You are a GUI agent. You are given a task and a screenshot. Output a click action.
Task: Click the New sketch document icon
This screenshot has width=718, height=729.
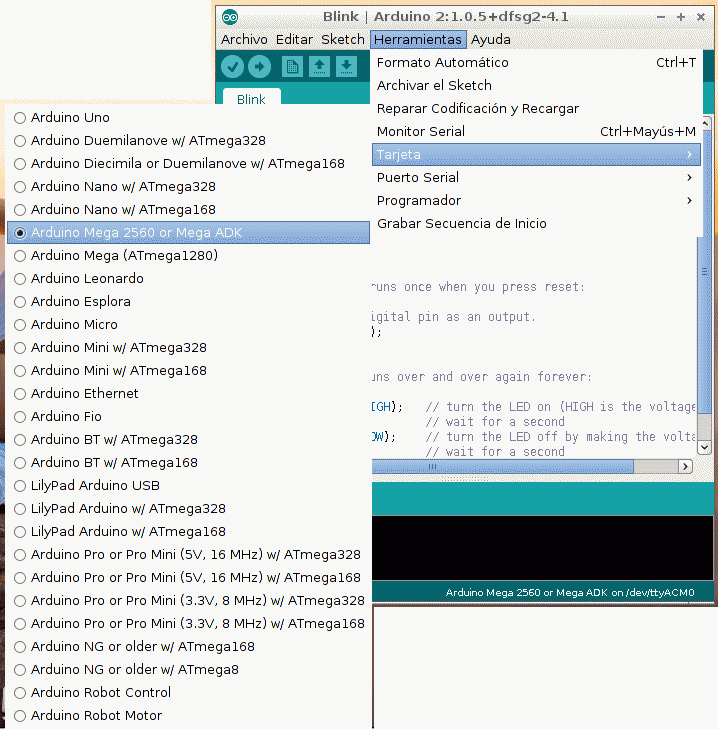[x=293, y=66]
